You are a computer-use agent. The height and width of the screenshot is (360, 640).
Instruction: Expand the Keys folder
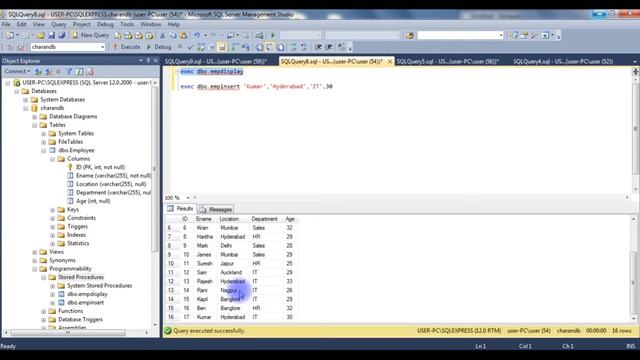point(53,210)
